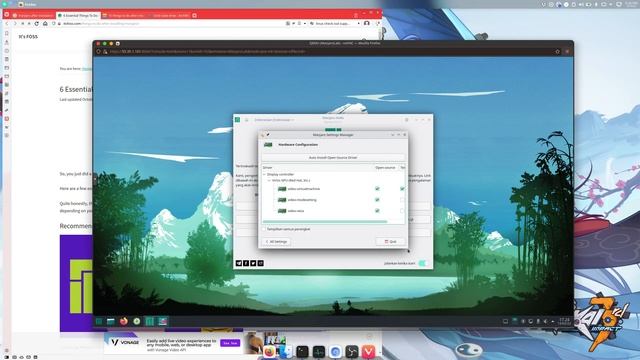Open the Facebook icon in Manjaro Hello
The image size is (640, 360).
pyautogui.click(x=246, y=263)
